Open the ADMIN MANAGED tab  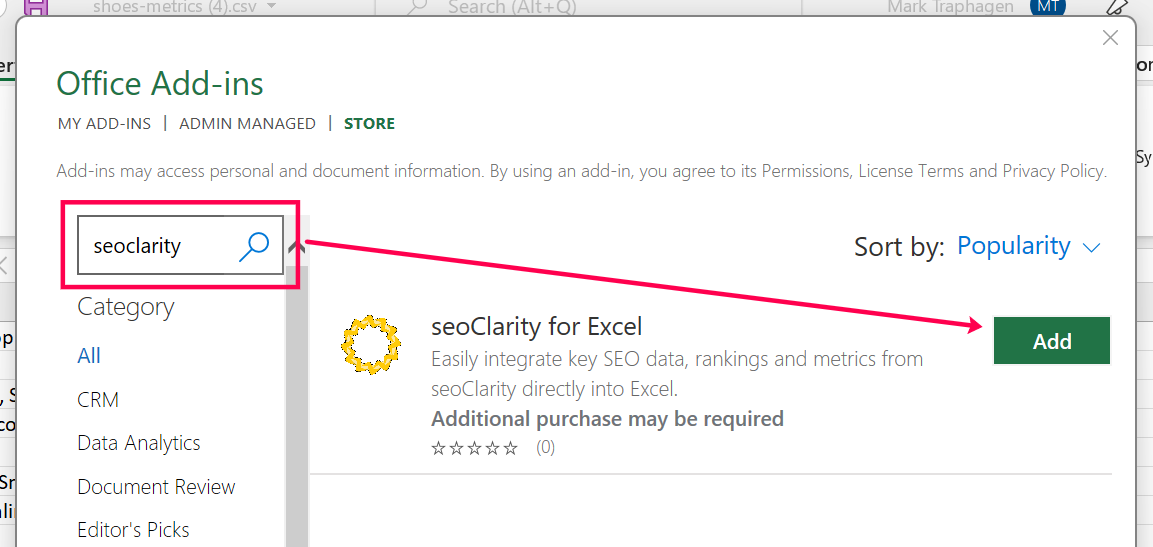247,124
